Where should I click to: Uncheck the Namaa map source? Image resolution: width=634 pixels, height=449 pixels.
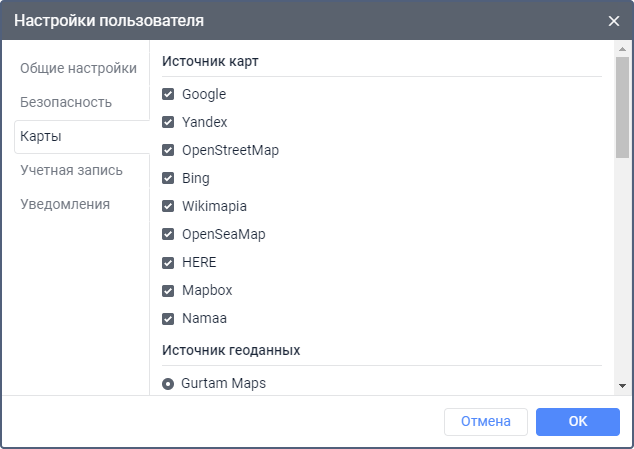[168, 319]
